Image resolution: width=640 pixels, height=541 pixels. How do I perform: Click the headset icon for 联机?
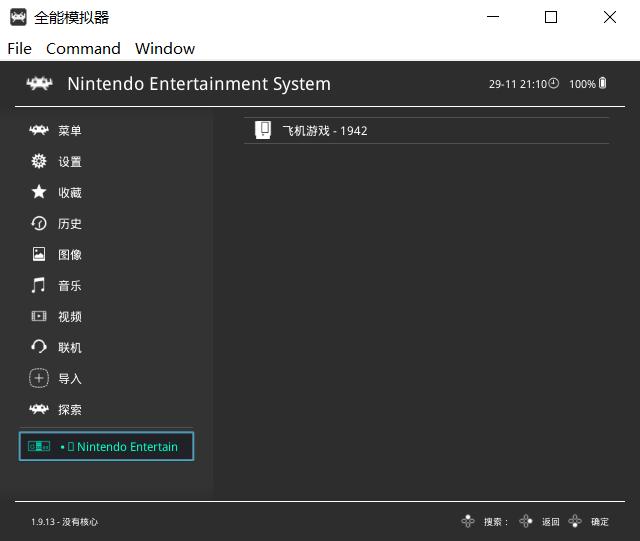[39, 347]
